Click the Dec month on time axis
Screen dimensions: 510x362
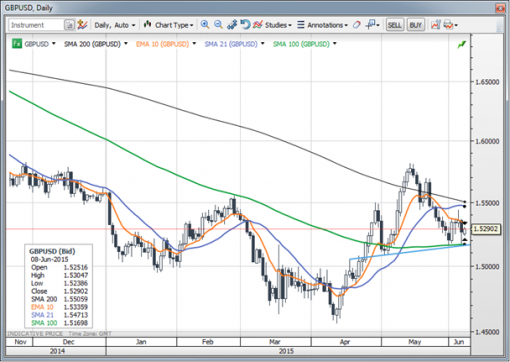[68, 342]
